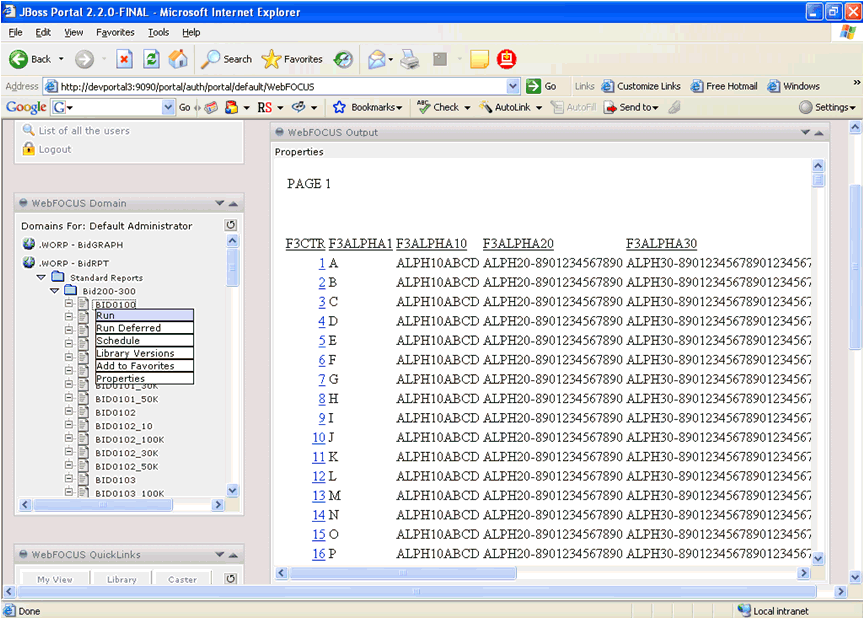Screen dimensions: 863x618
Task: Select the BID0103 tree item
Action: pyautogui.click(x=115, y=480)
